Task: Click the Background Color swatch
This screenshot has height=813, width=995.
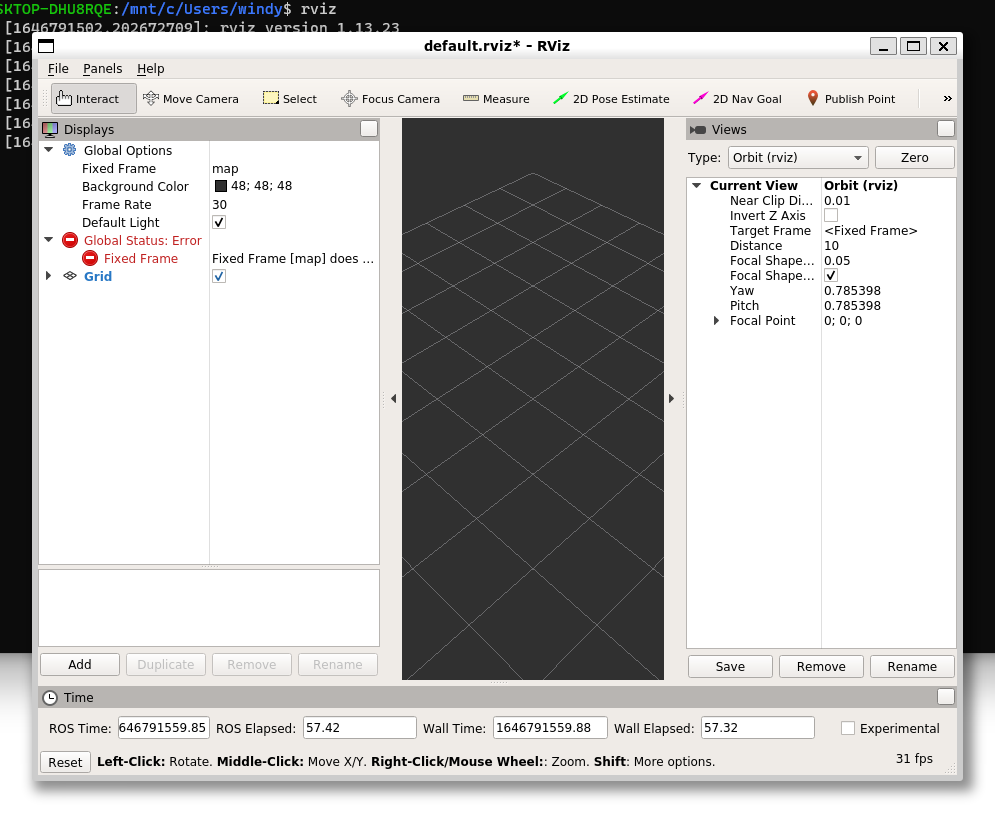Action: 221,186
